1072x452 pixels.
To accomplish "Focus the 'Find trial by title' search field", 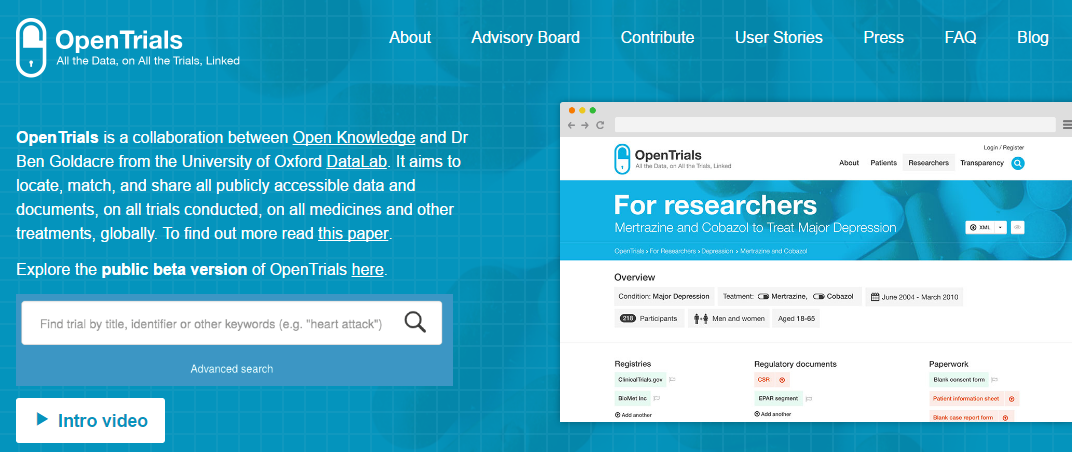I will 232,323.
